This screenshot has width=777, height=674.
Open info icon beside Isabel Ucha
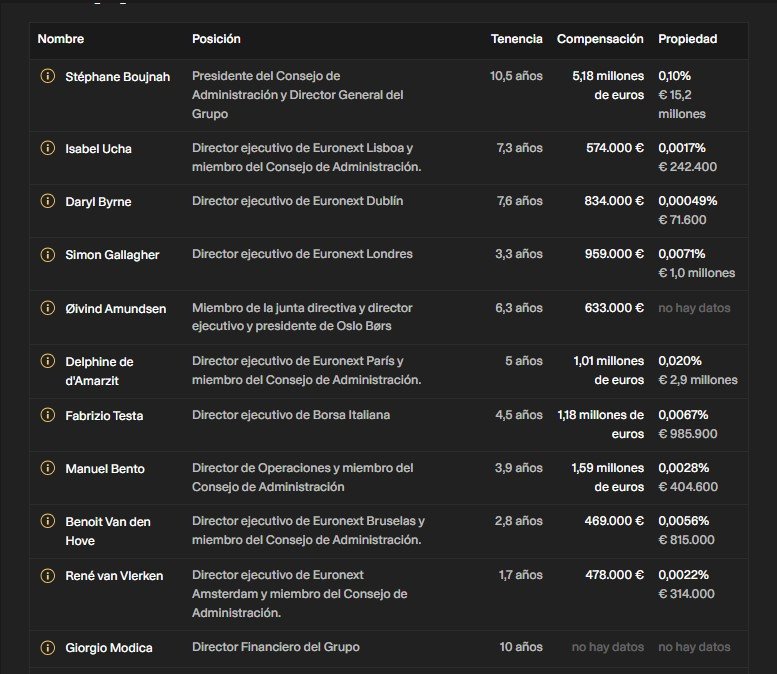(x=48, y=148)
